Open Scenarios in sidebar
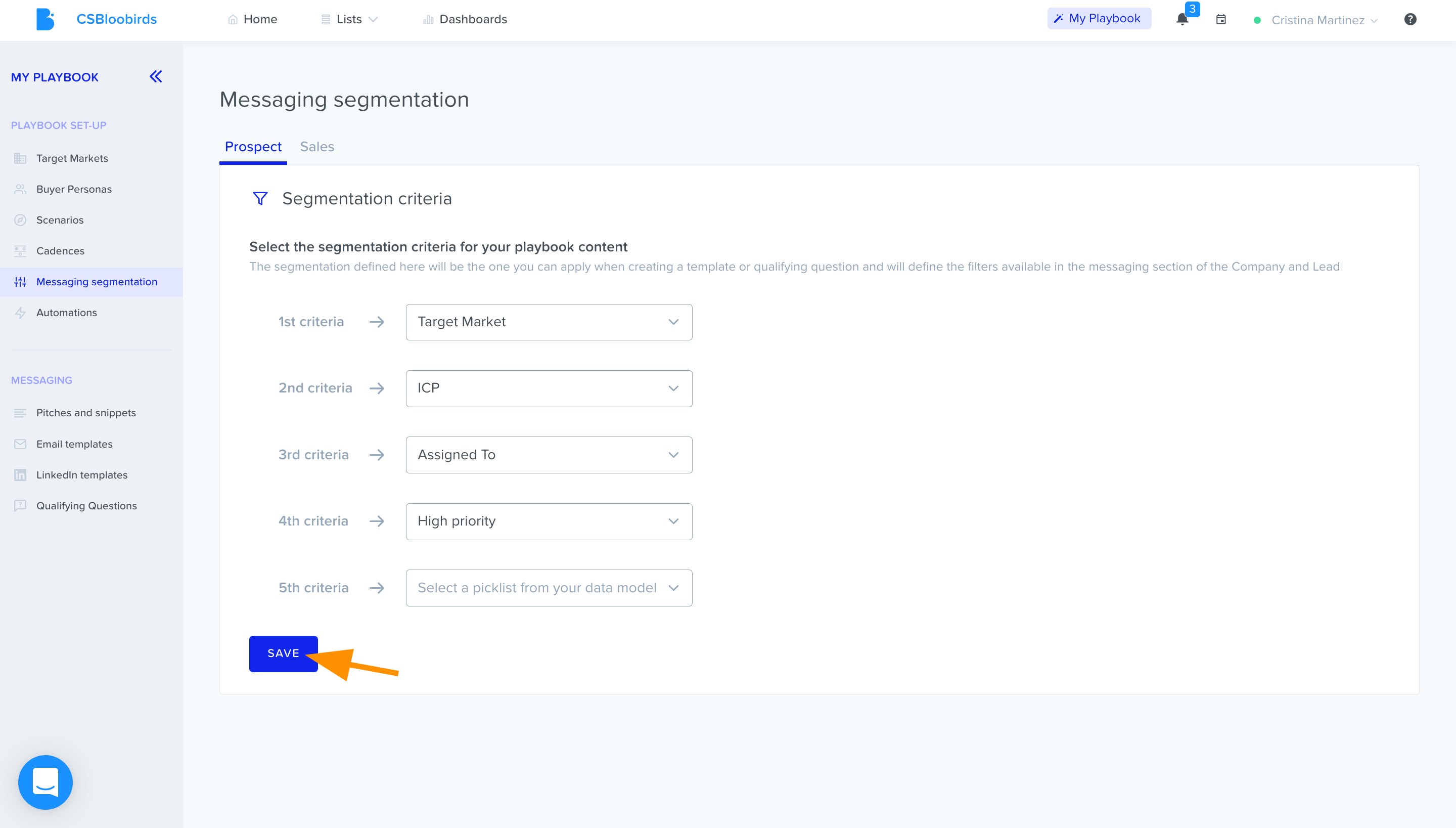 tap(60, 220)
